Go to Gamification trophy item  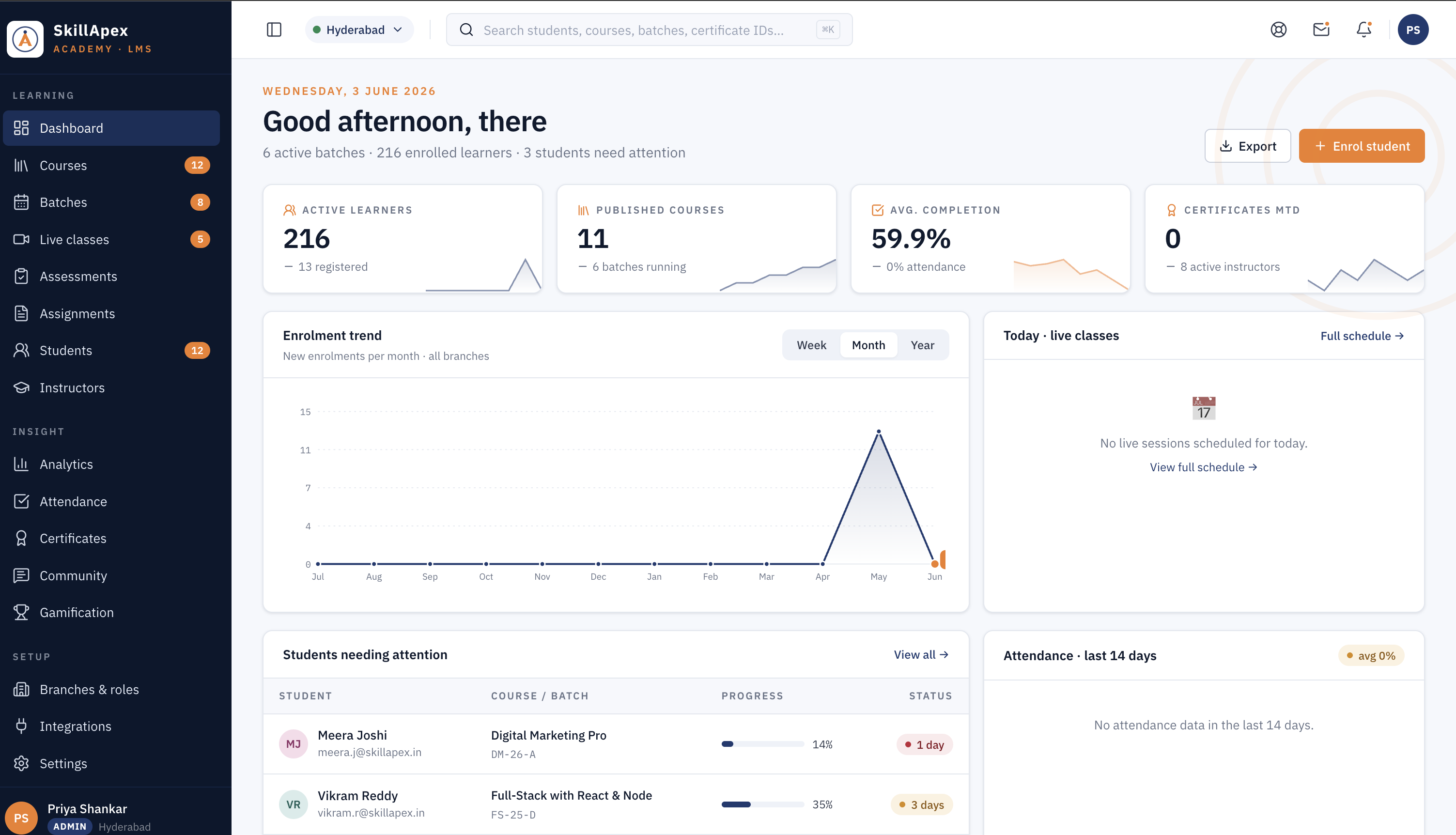[111, 613]
